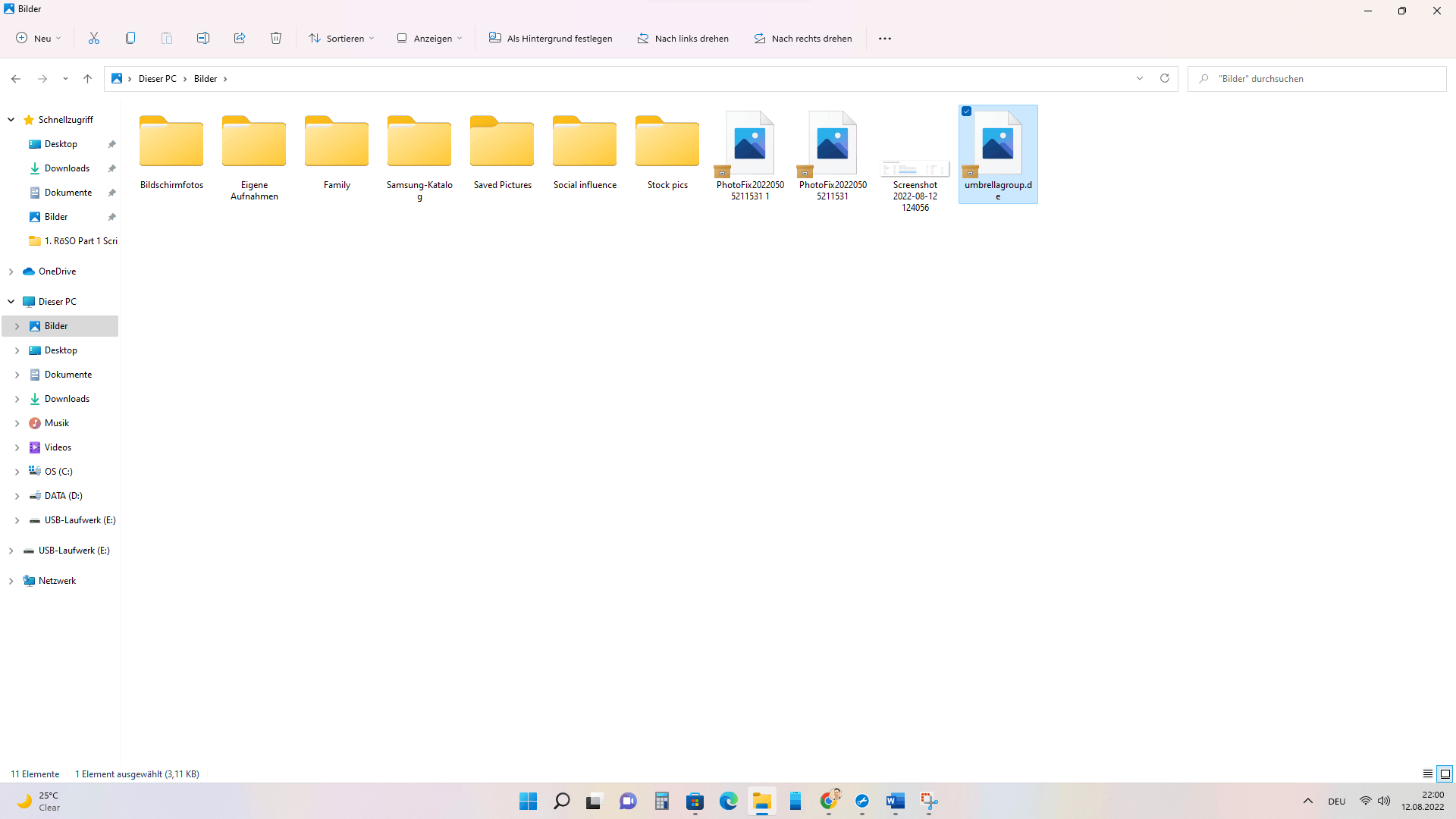Open the three-dots more options menu
The height and width of the screenshot is (819, 1456).
click(x=884, y=38)
